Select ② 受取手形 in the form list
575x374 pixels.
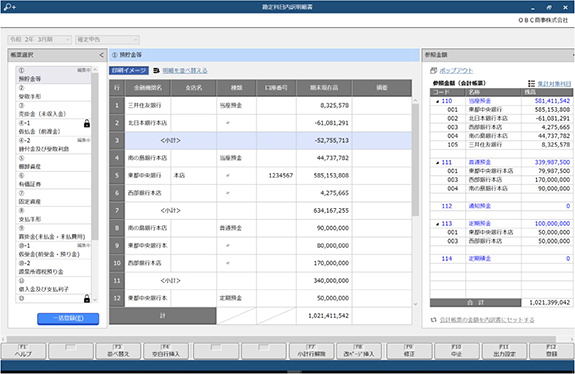pyautogui.click(x=53, y=92)
